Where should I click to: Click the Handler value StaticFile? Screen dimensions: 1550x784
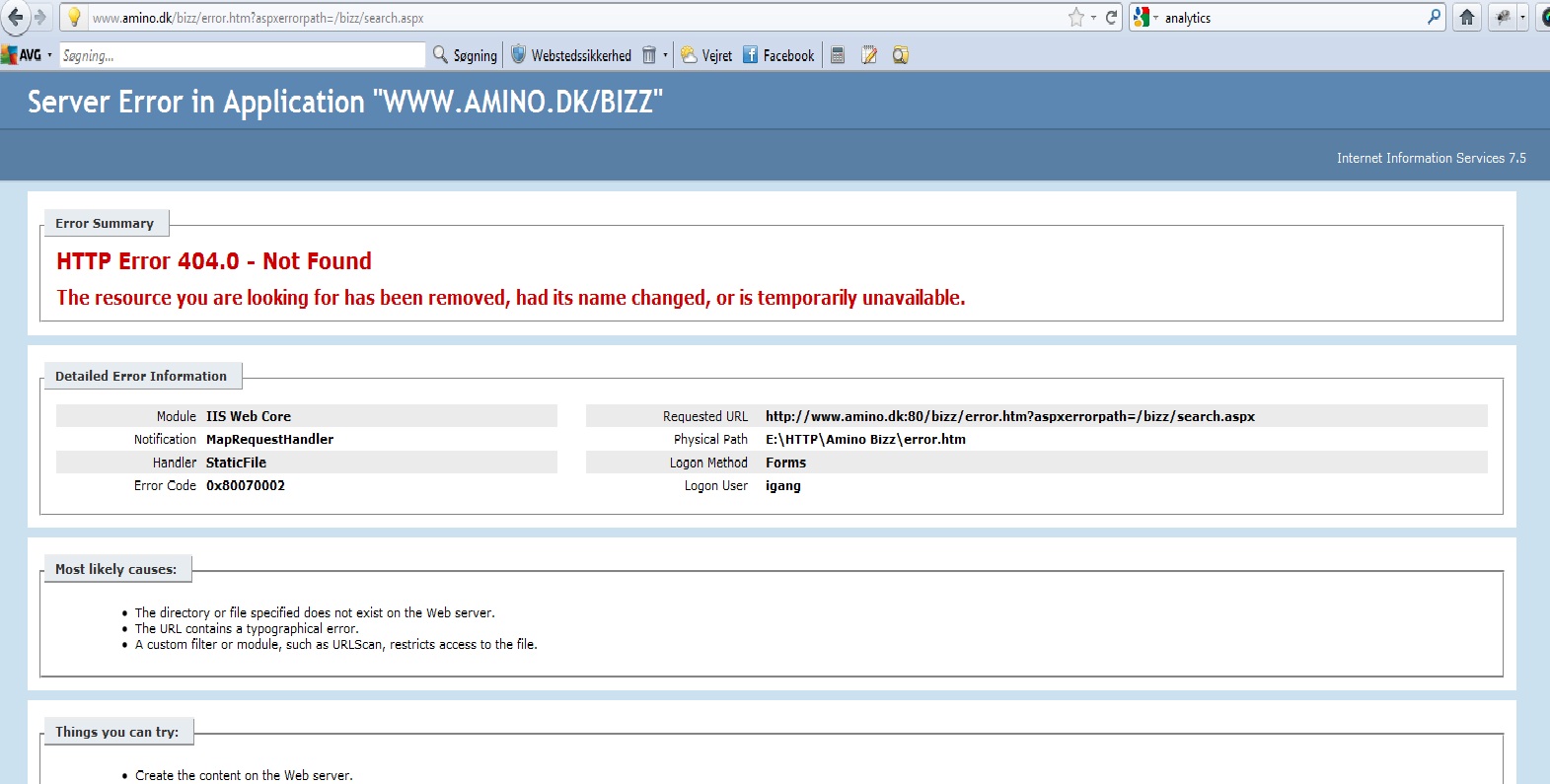[236, 463]
